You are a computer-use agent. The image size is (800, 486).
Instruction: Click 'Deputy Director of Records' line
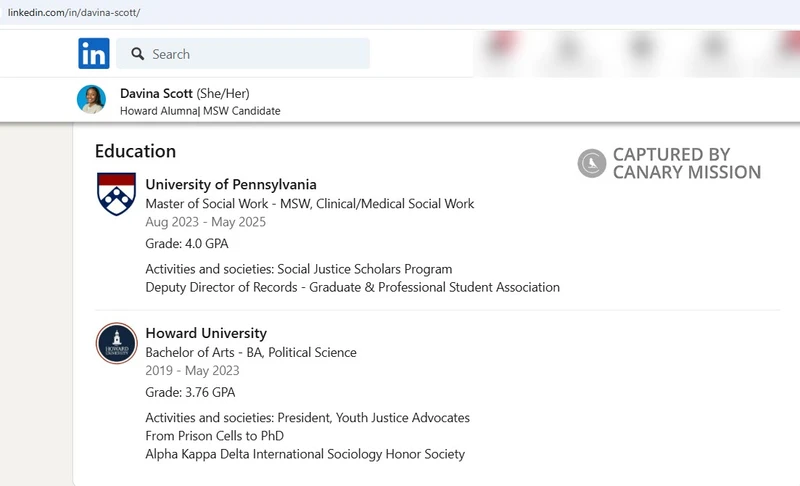353,287
